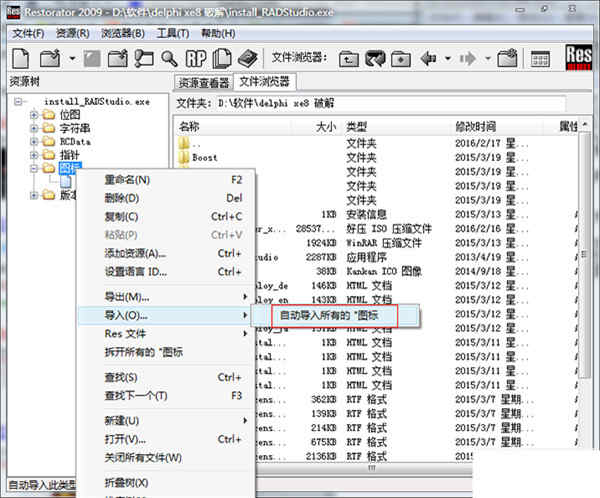The height and width of the screenshot is (498, 600).
Task: Click the list view layout icon
Action: pos(540,59)
